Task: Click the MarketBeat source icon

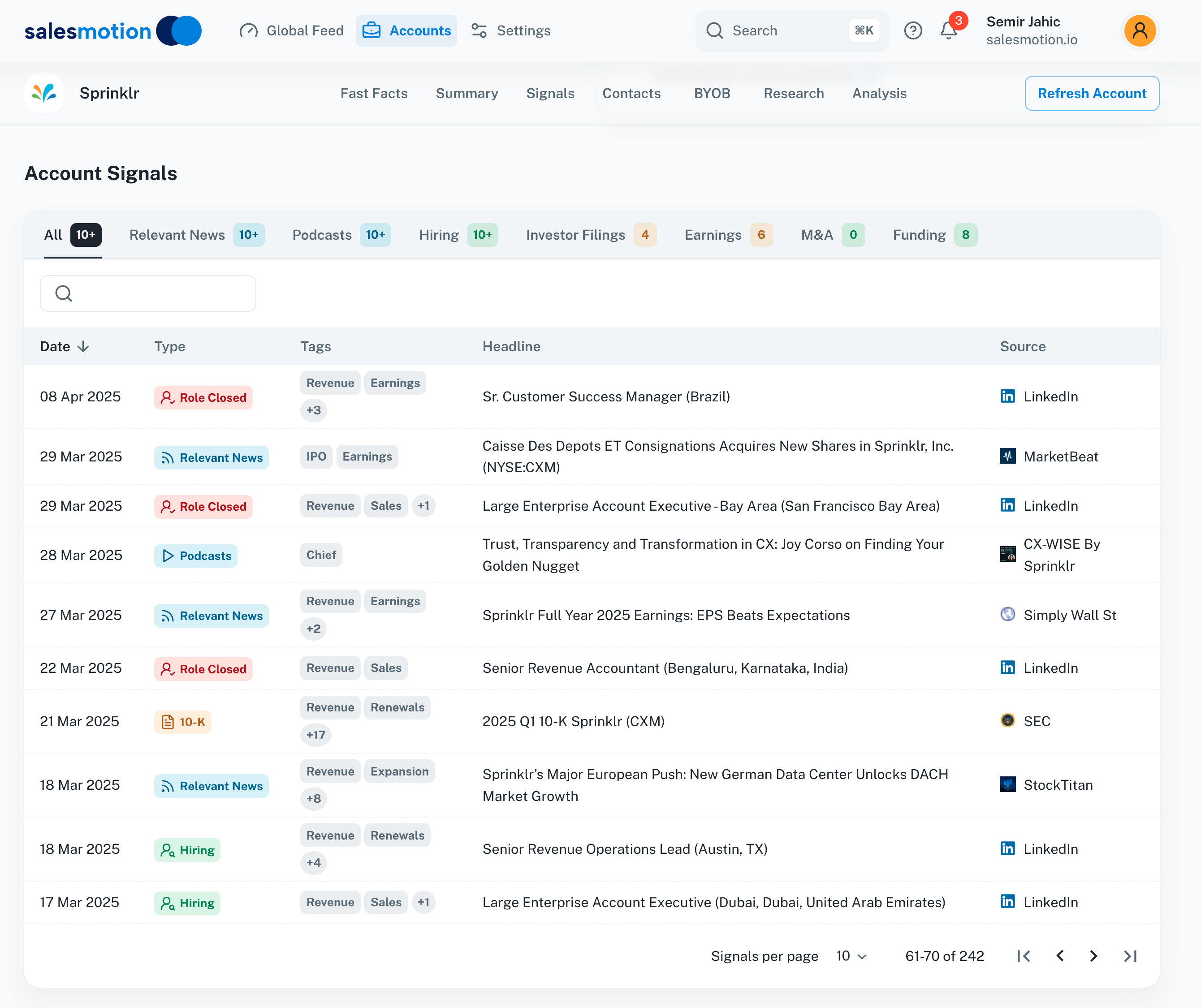Action: click(1008, 456)
